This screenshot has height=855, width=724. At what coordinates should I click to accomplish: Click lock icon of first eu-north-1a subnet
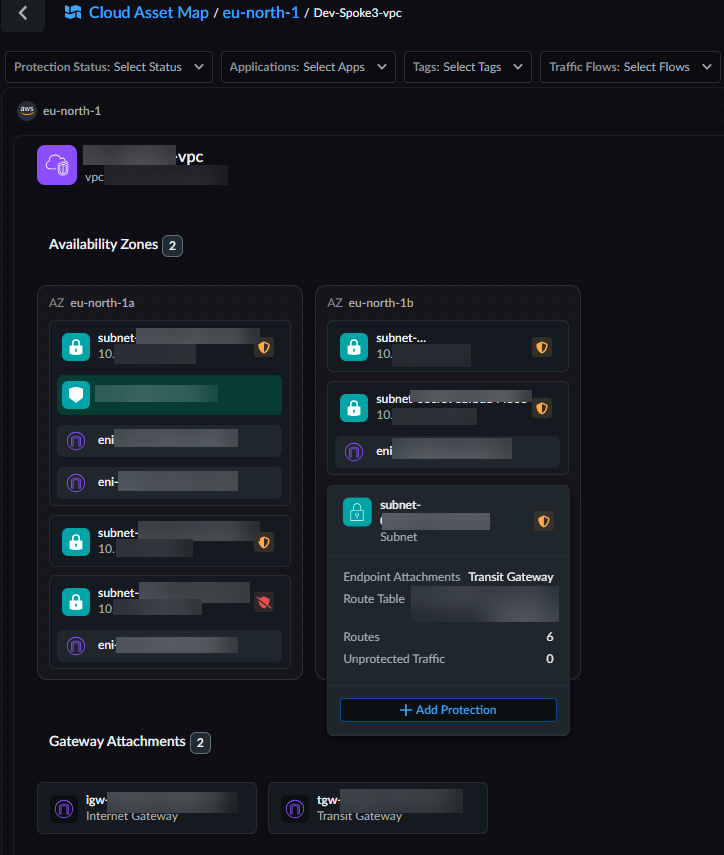tap(76, 347)
